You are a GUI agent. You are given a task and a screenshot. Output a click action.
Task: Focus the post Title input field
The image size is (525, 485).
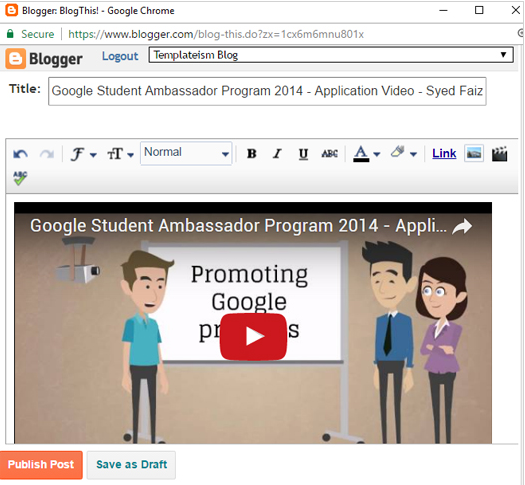pos(267,91)
